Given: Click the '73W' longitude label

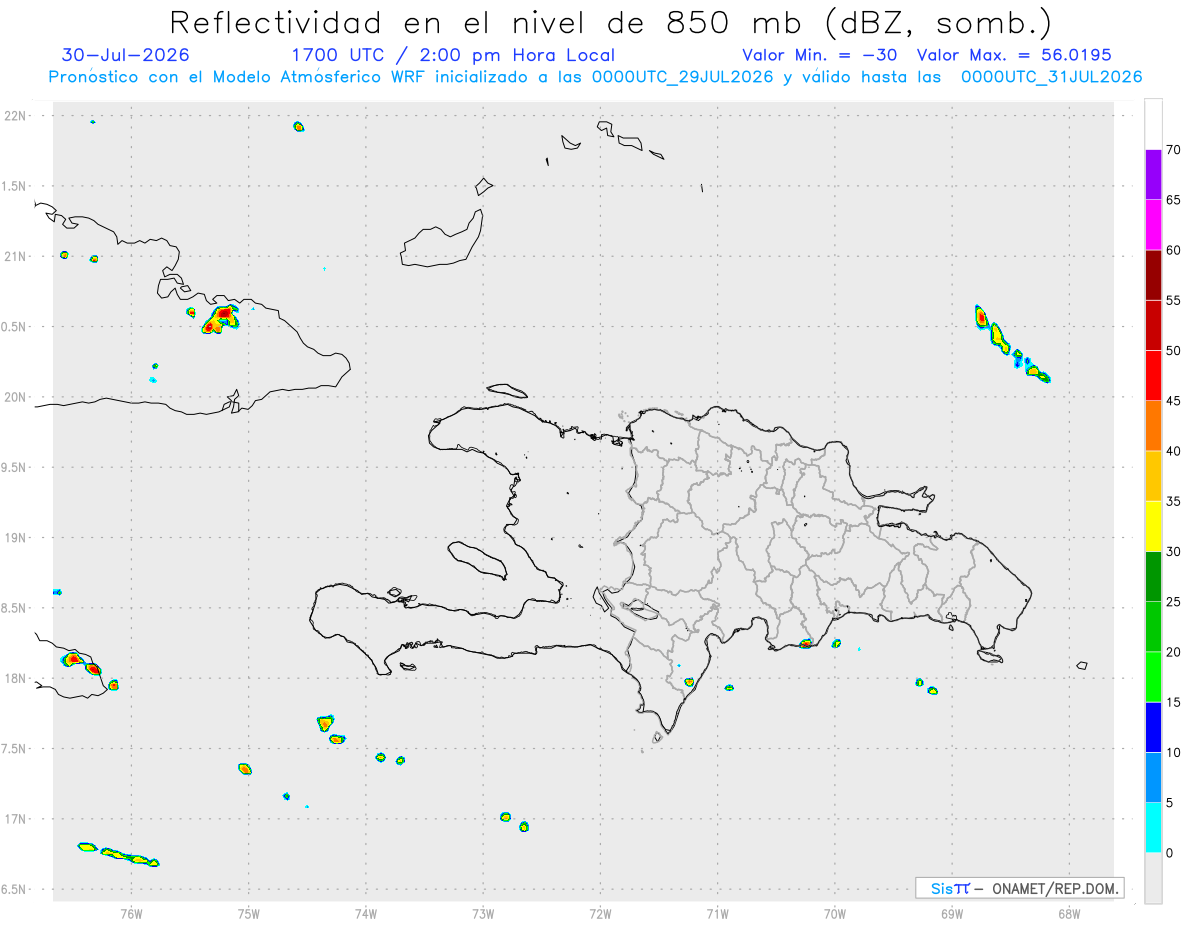Looking at the screenshot, I should click(483, 913).
